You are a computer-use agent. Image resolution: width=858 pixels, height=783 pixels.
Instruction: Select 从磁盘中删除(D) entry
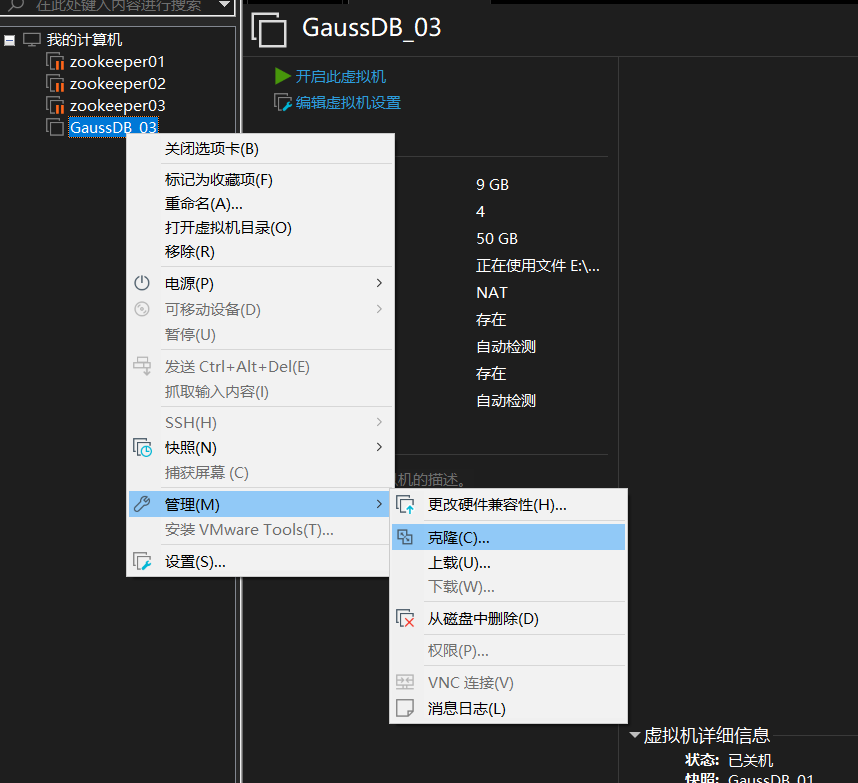tap(508, 619)
